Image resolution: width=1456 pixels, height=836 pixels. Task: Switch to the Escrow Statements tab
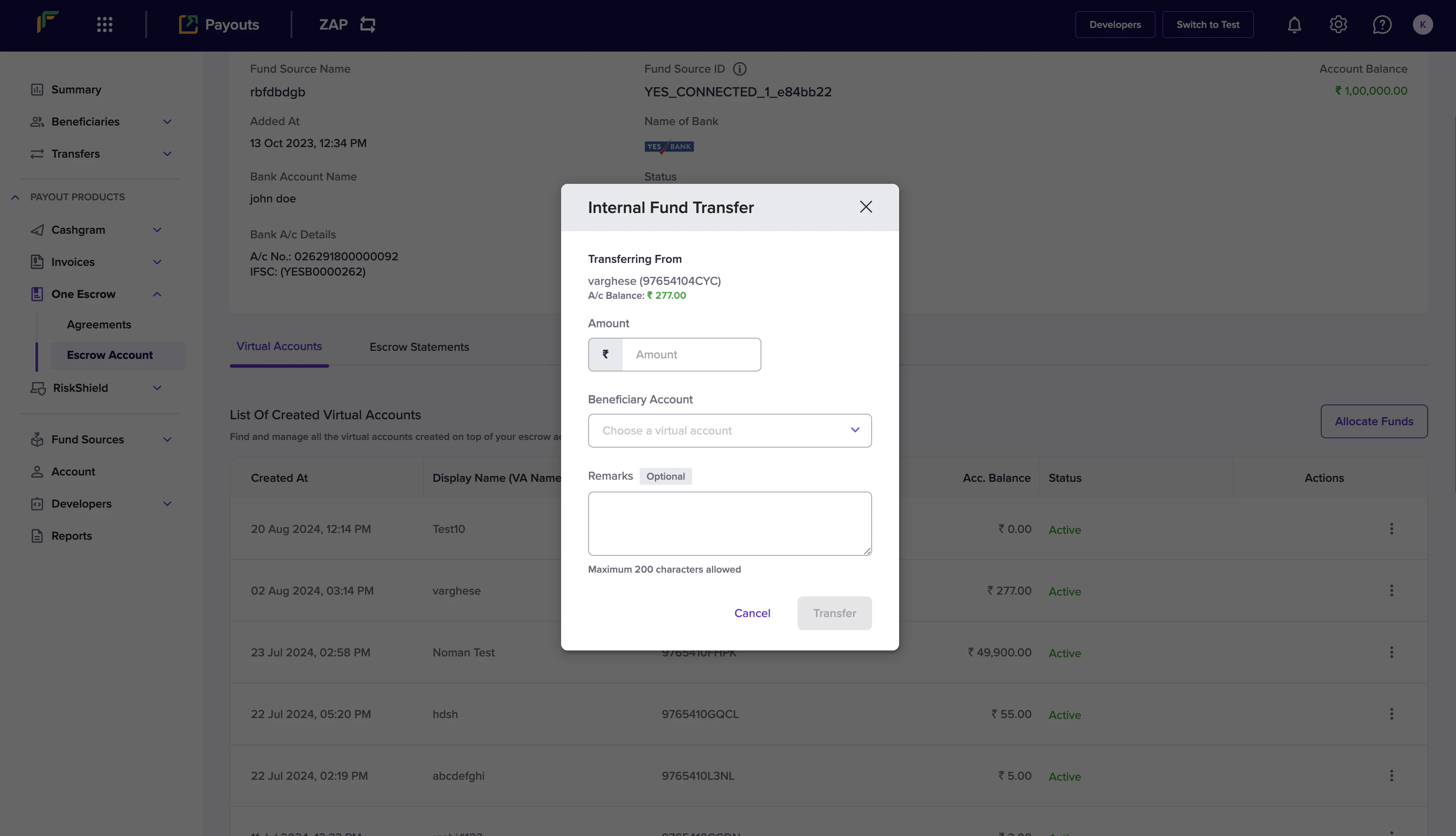point(419,347)
